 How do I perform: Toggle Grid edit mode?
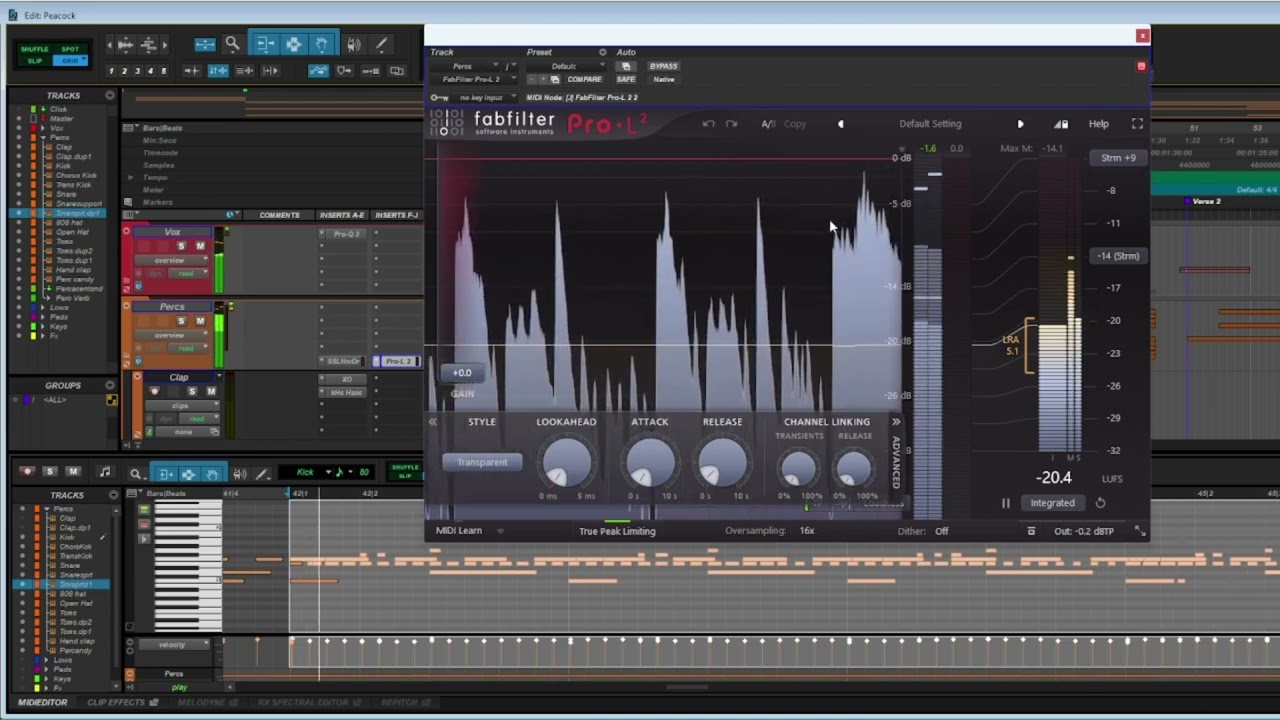tap(69, 60)
